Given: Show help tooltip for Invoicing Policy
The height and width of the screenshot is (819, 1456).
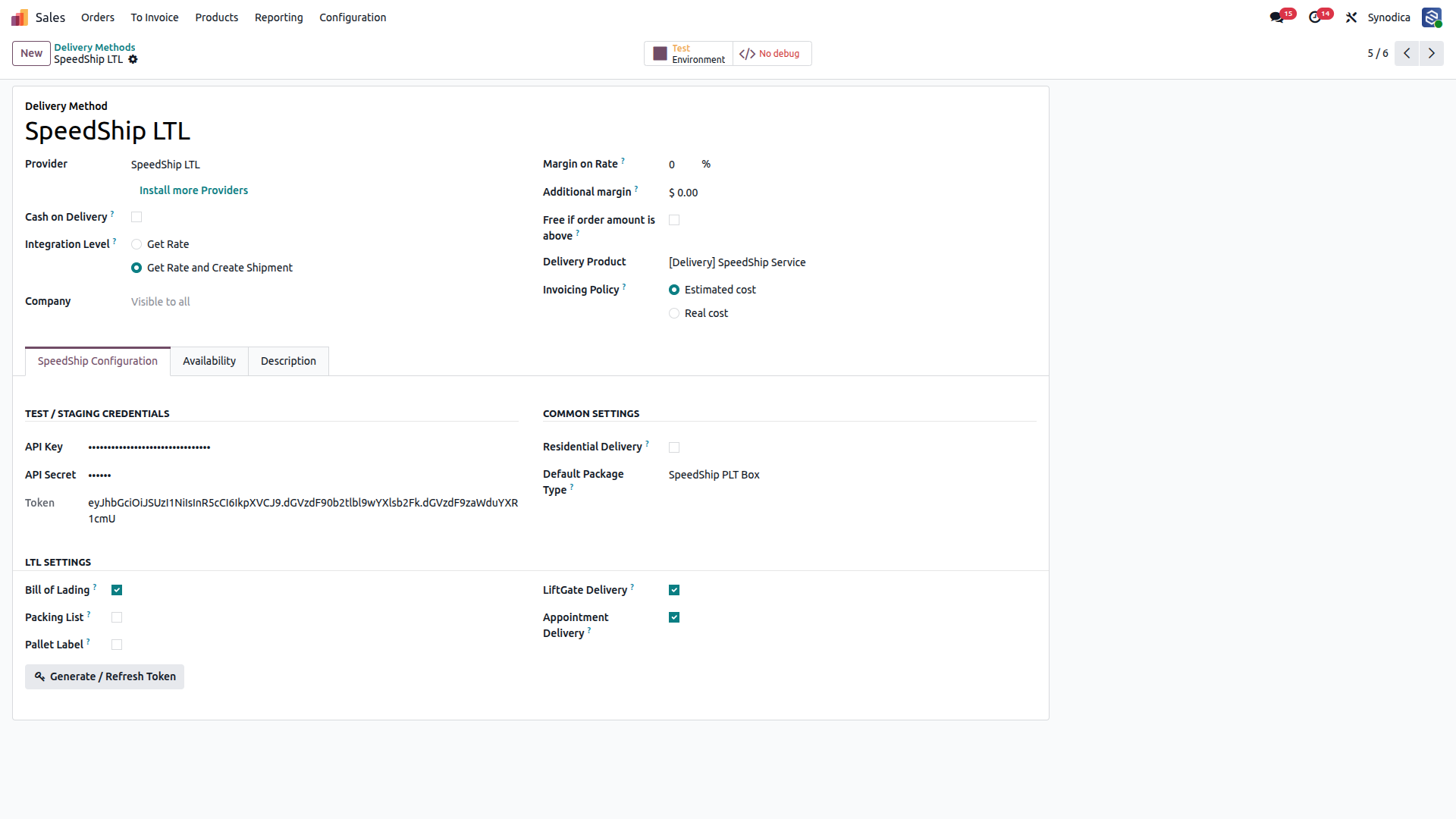Looking at the screenshot, I should click(x=624, y=287).
